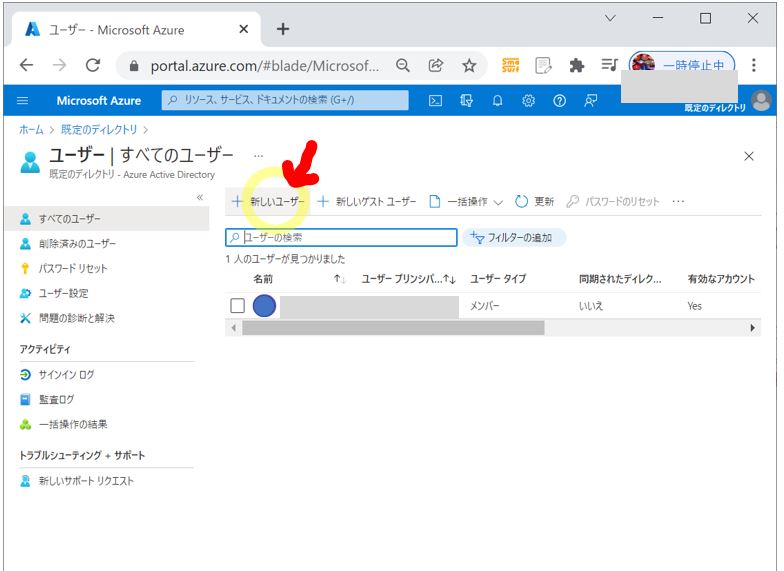784x571 pixels.
Task: Select すべてのユーザー in left menu
Action: (x=107, y=218)
